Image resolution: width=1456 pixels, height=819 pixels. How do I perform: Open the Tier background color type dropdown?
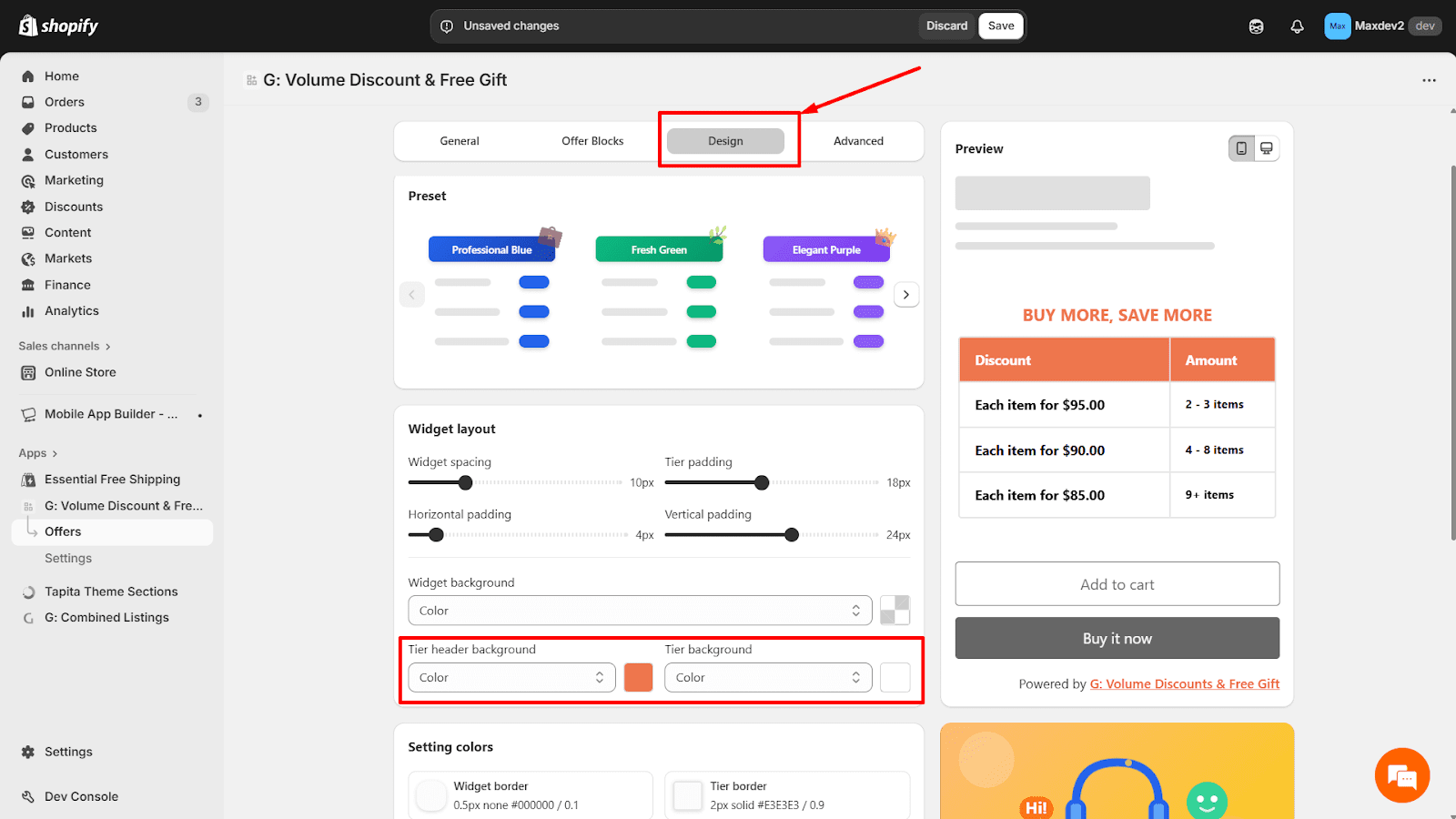tap(767, 677)
